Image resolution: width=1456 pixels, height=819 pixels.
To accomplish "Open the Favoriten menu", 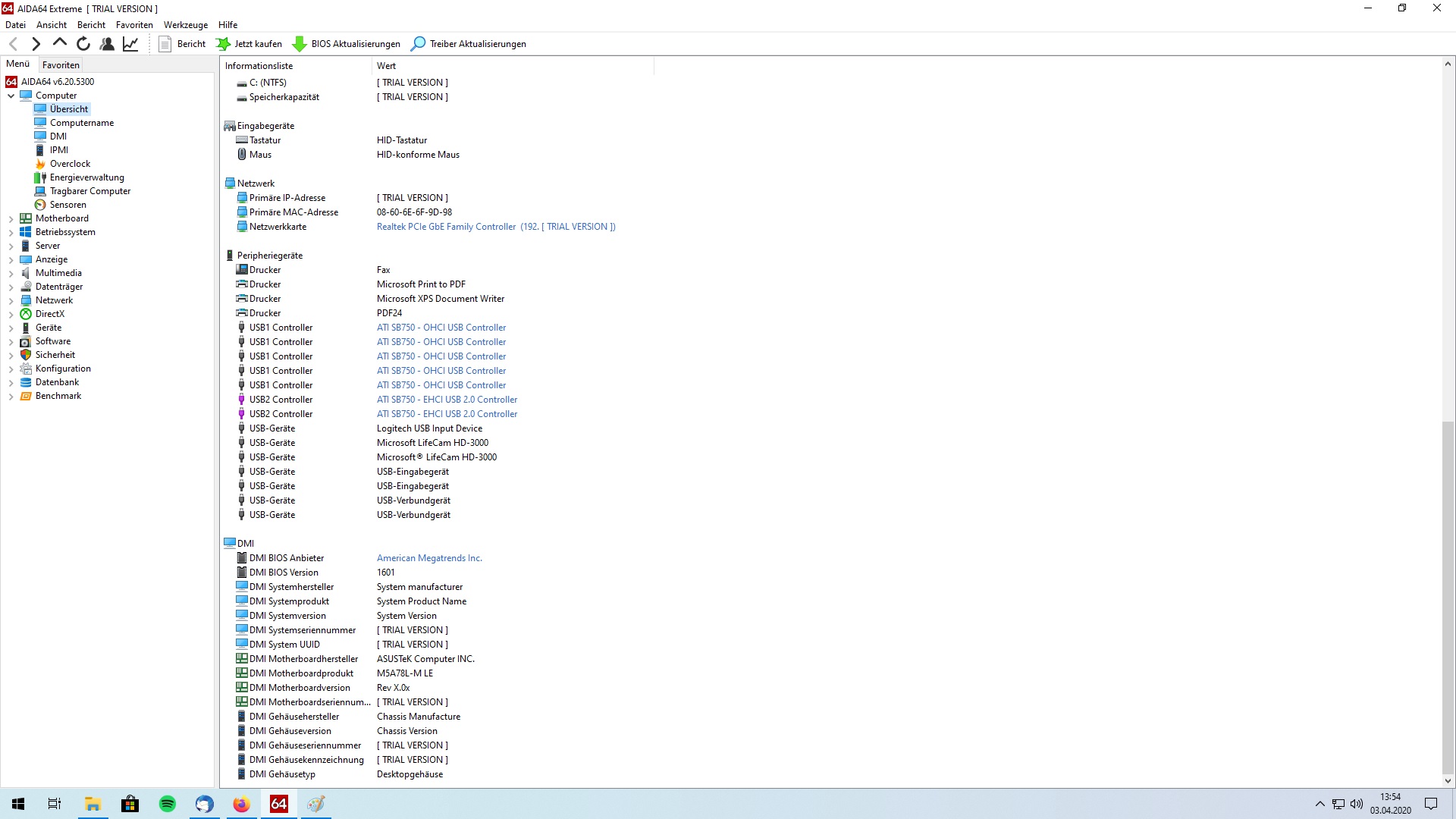I will click(134, 25).
